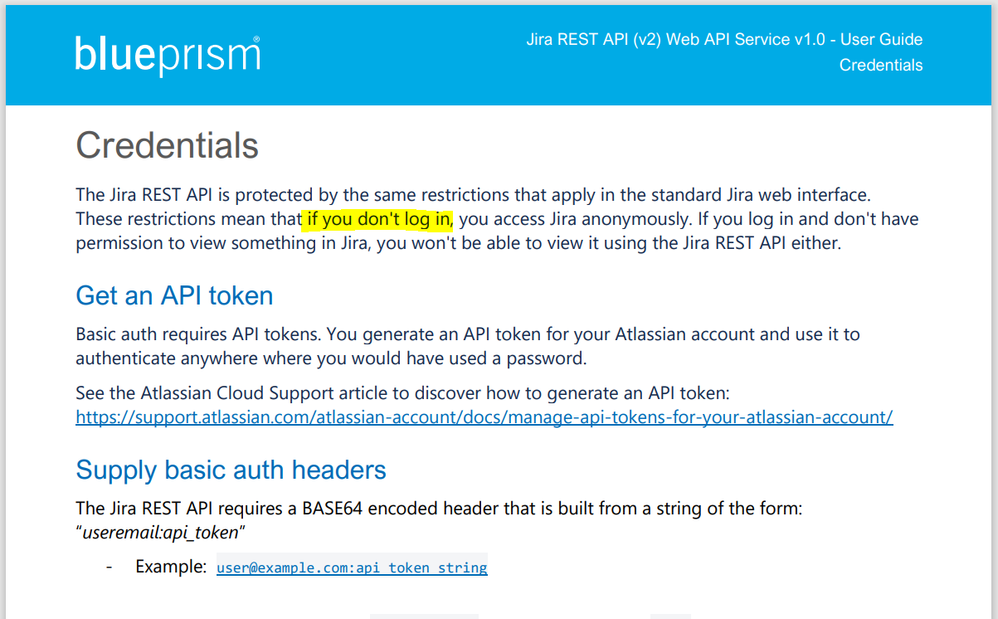Screen dimensions: 998x619
Task: Click the user@example.com:api_token_string example link
Action: (352, 568)
